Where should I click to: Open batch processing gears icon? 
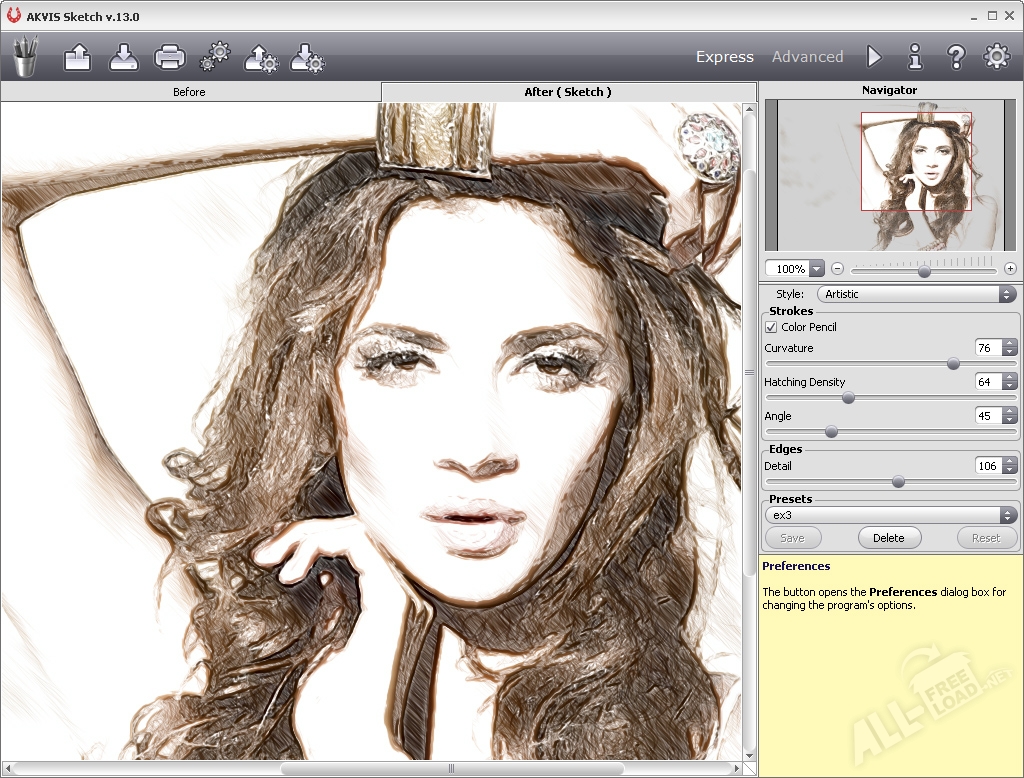[215, 57]
